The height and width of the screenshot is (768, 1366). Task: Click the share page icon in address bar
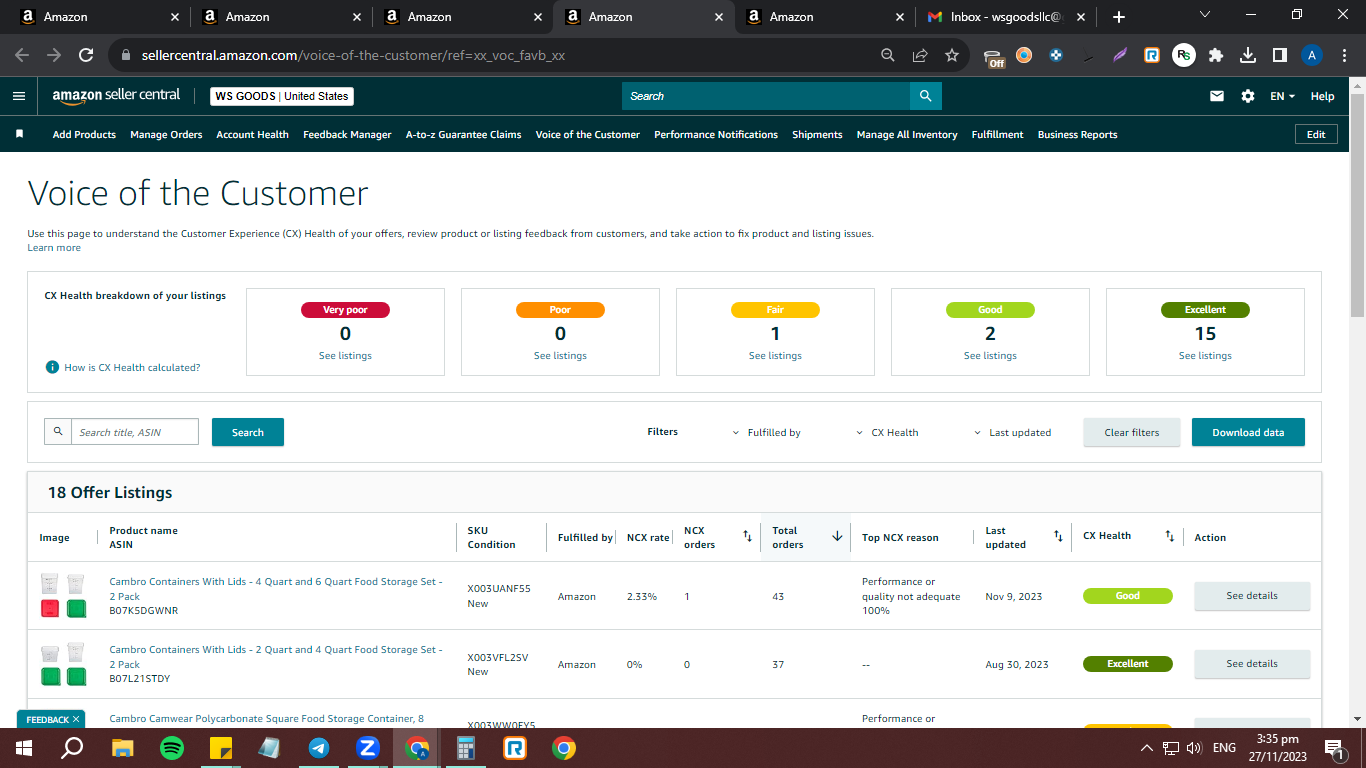coord(920,56)
